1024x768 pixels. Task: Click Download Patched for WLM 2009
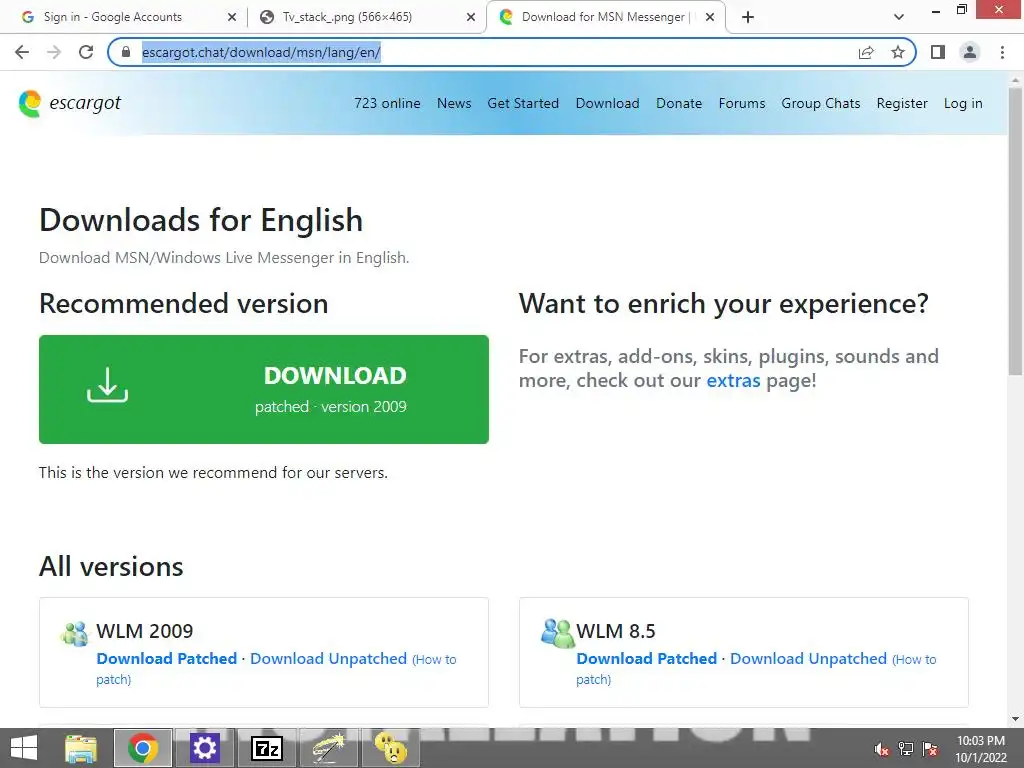coord(167,658)
